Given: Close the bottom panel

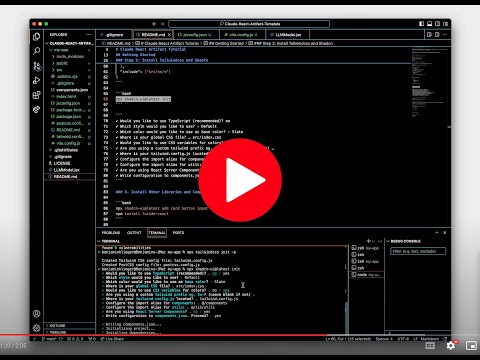Looking at the screenshot, I should (x=444, y=233).
